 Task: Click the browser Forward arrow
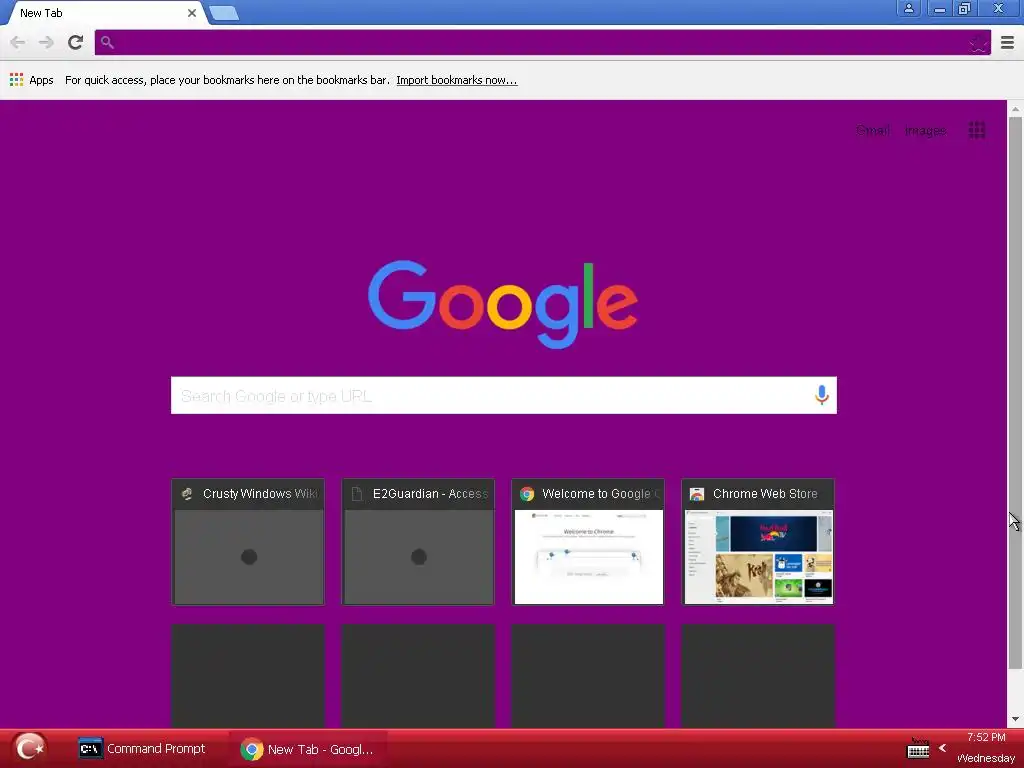click(46, 42)
